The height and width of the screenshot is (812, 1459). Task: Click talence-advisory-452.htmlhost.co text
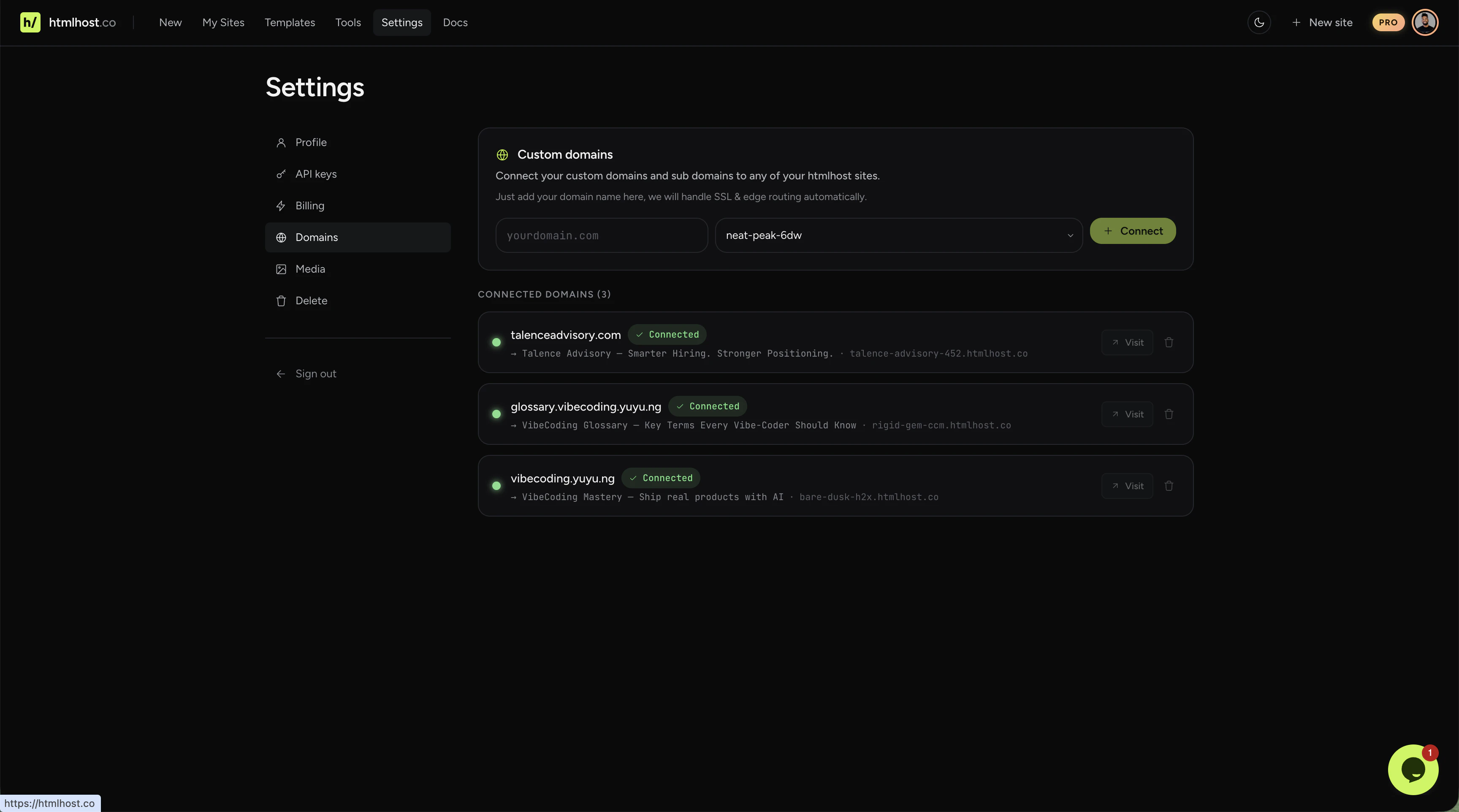click(938, 354)
